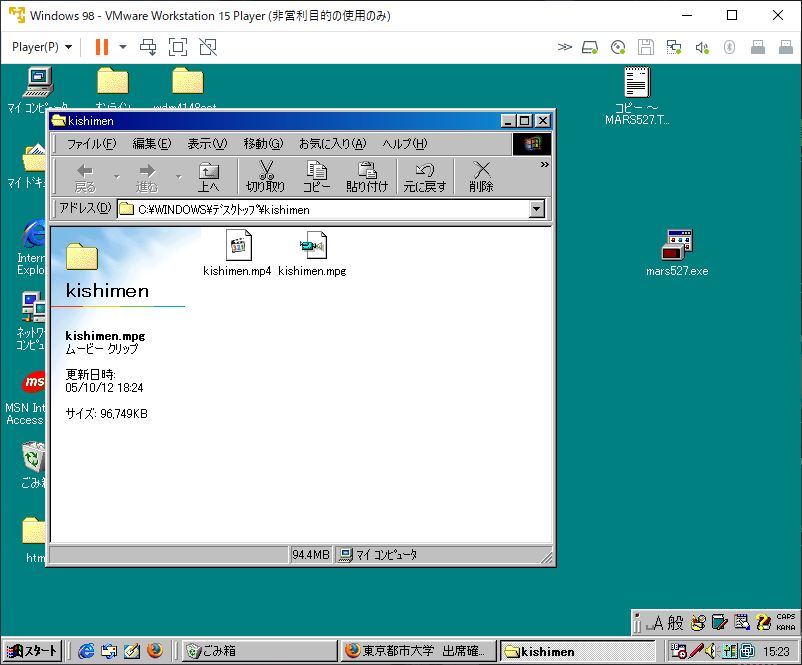Open the 移動(G) menu
The image size is (802, 665).
pos(263,144)
